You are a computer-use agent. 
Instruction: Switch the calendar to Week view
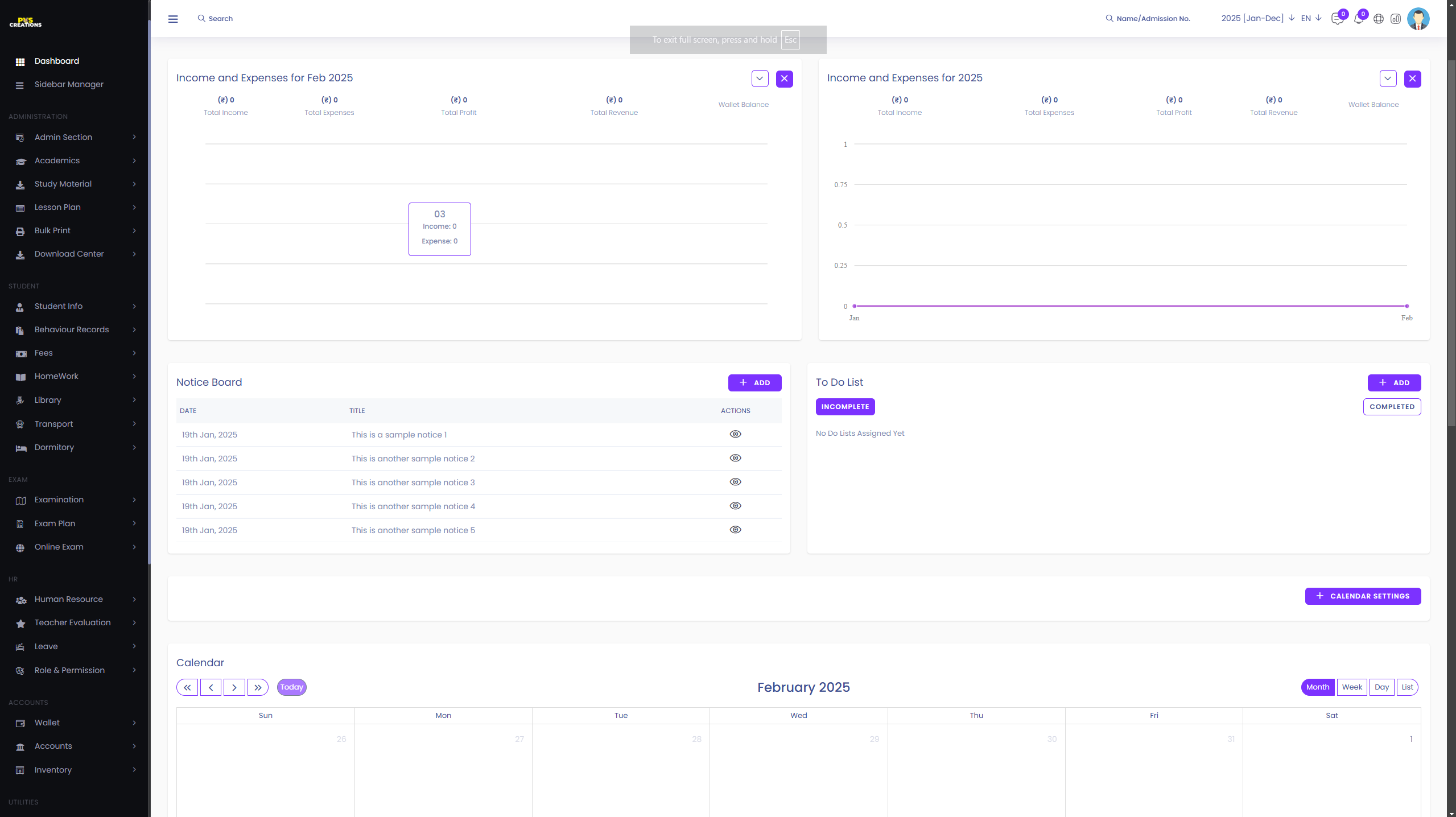point(1352,687)
